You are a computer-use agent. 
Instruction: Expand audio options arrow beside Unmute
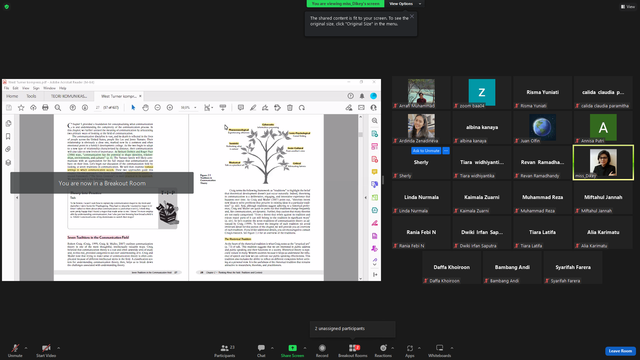point(26,348)
